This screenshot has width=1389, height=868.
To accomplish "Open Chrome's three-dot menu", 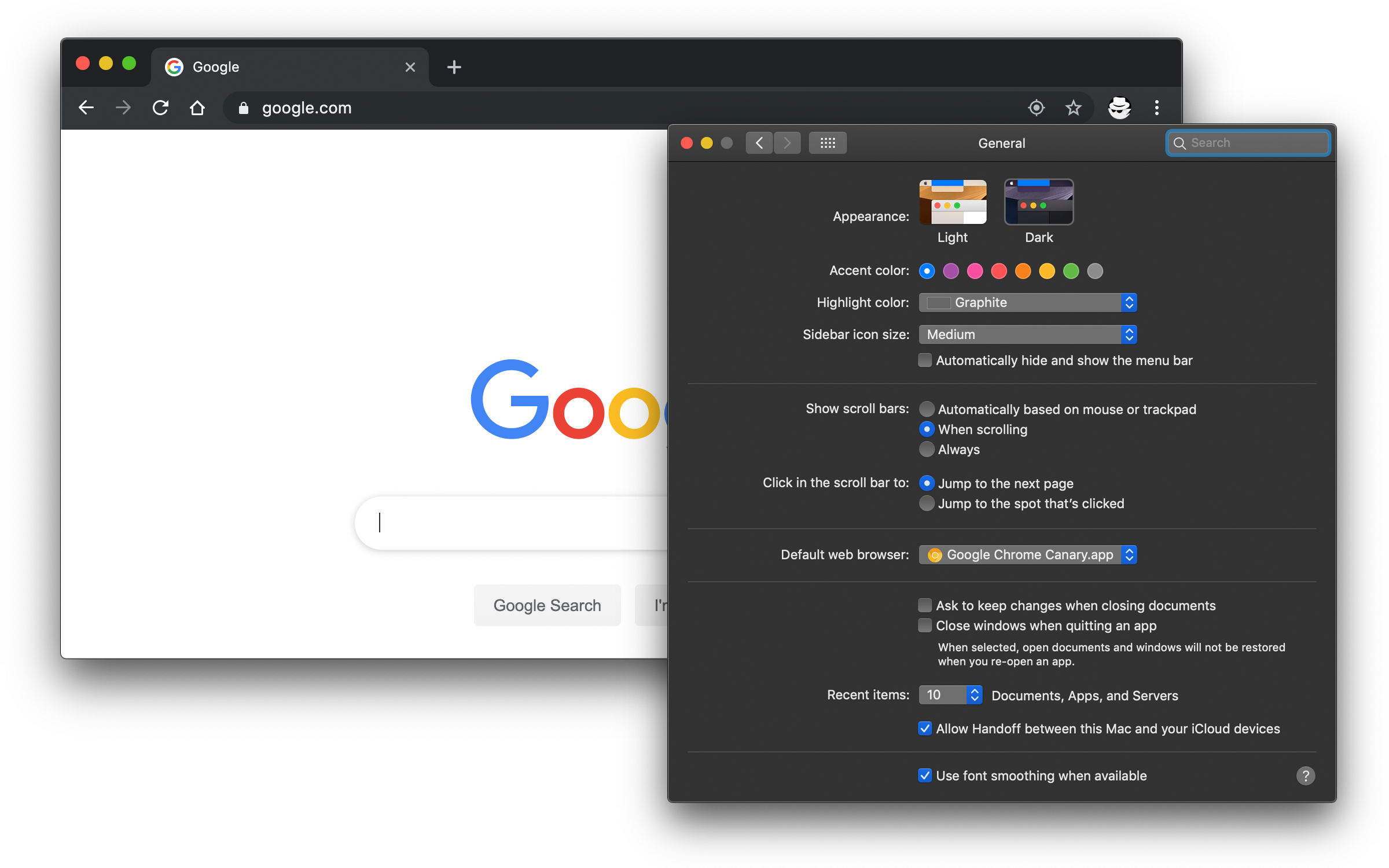I will pos(1157,108).
